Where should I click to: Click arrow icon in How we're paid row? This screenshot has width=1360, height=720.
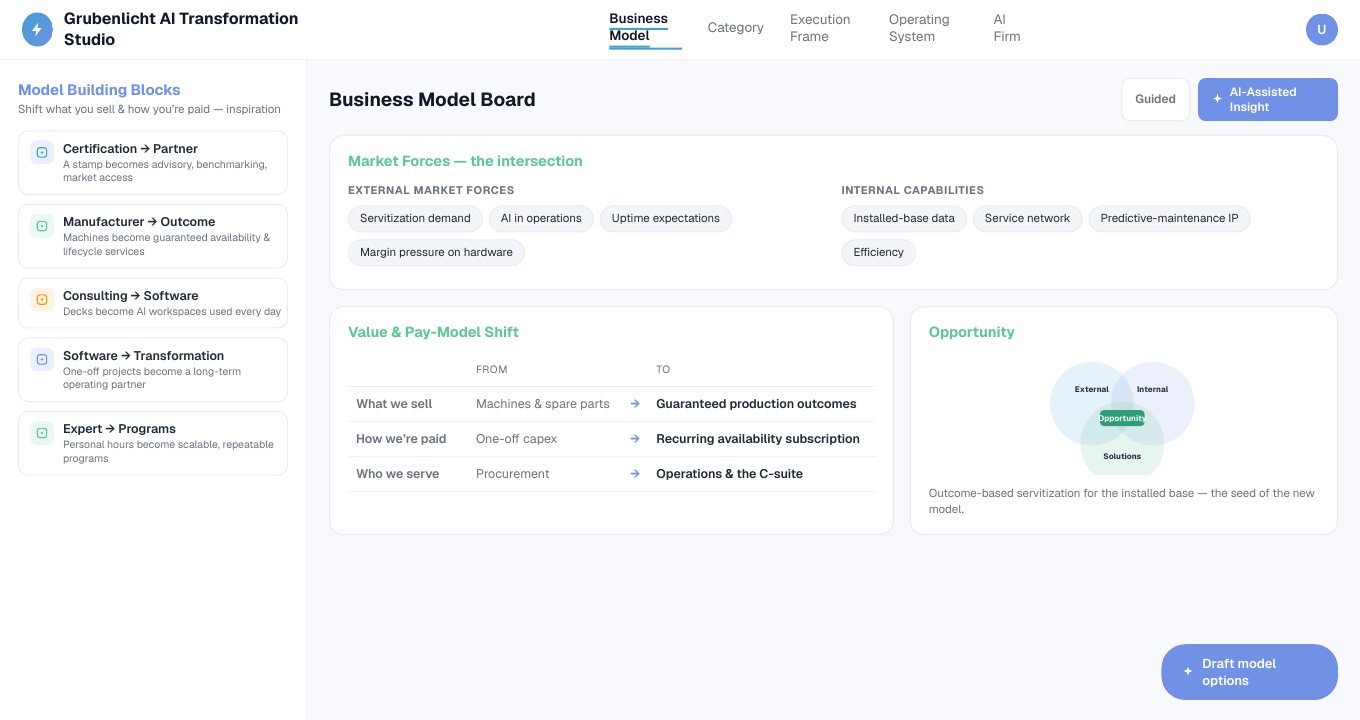pos(635,439)
